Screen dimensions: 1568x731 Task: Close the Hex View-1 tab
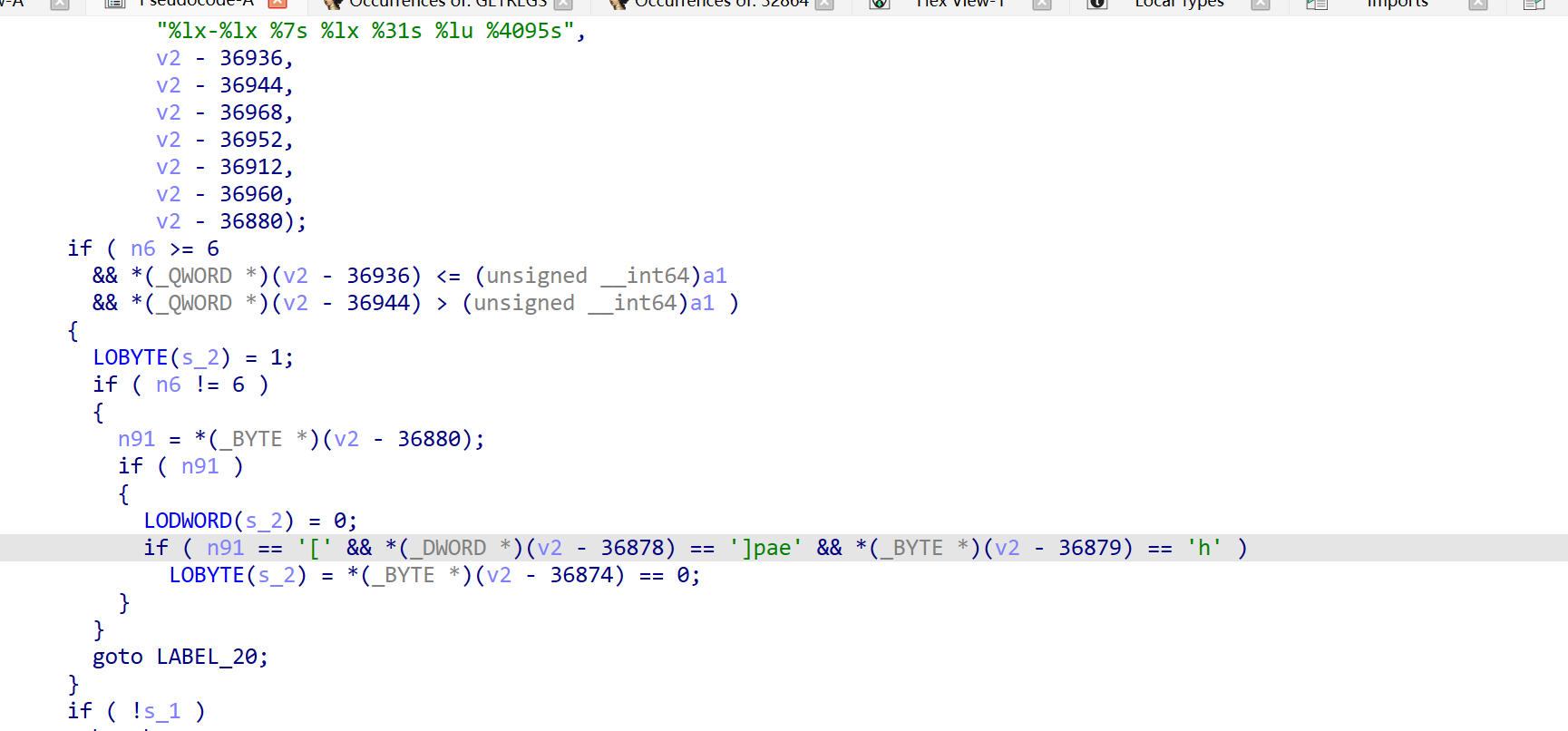coord(1042,4)
